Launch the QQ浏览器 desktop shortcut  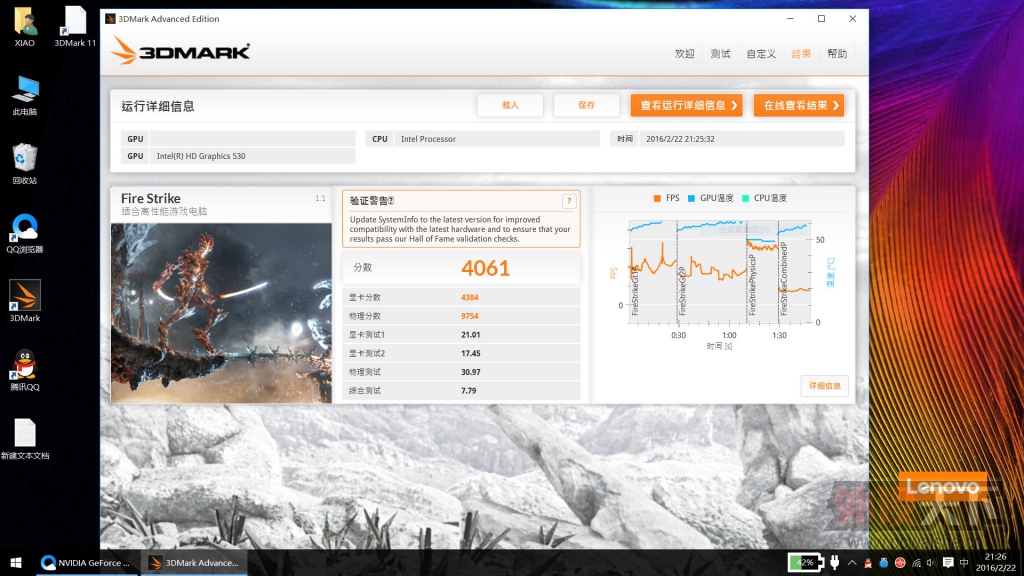coord(25,233)
